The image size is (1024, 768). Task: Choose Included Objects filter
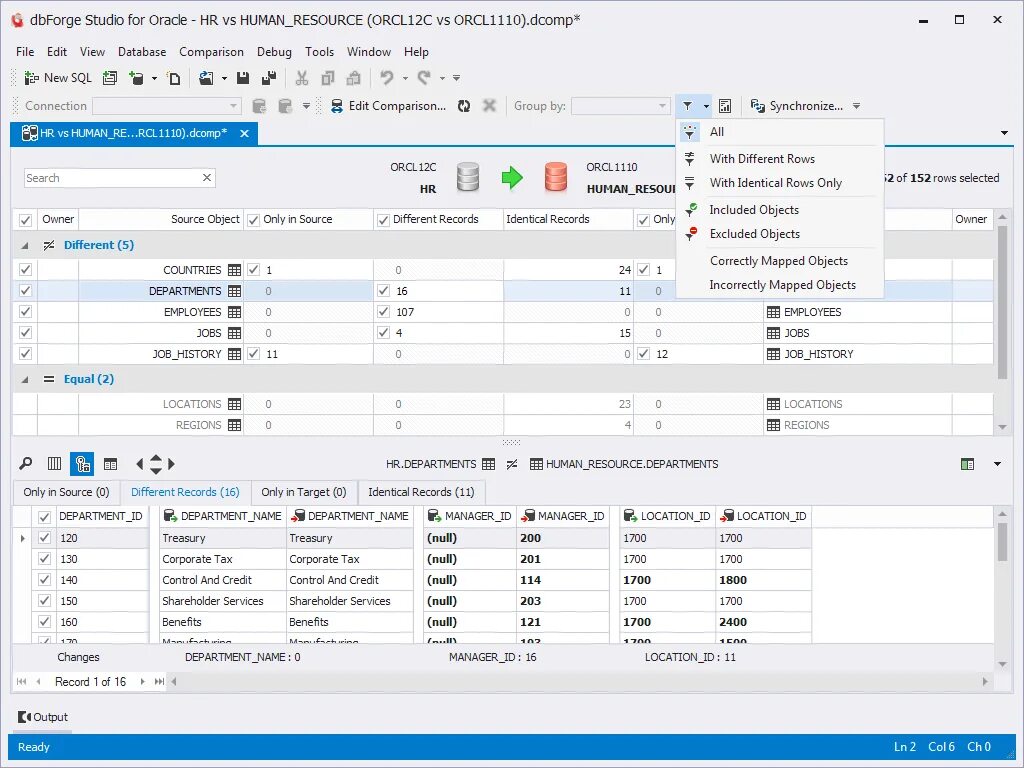[x=780, y=210]
